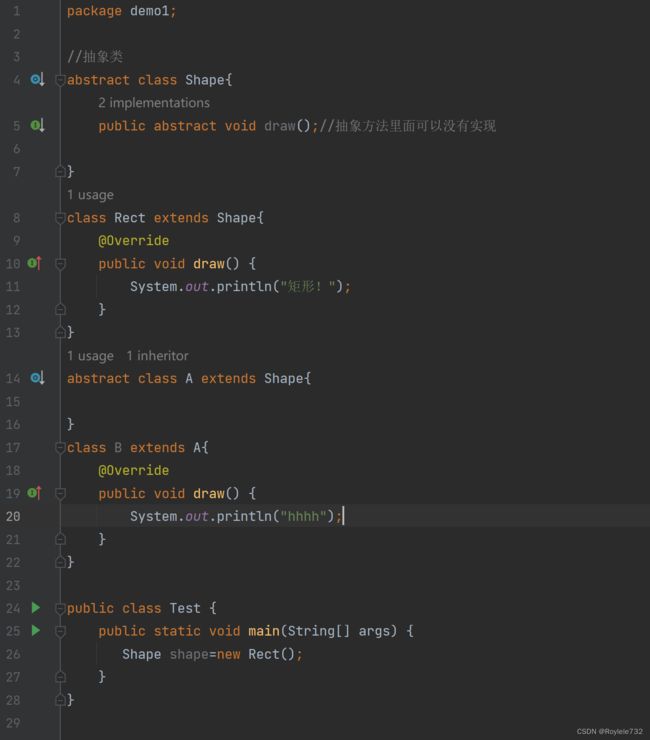Click the abstract 'draw' on line 5
Viewport: 650px width, 740px height.
[x=279, y=126]
